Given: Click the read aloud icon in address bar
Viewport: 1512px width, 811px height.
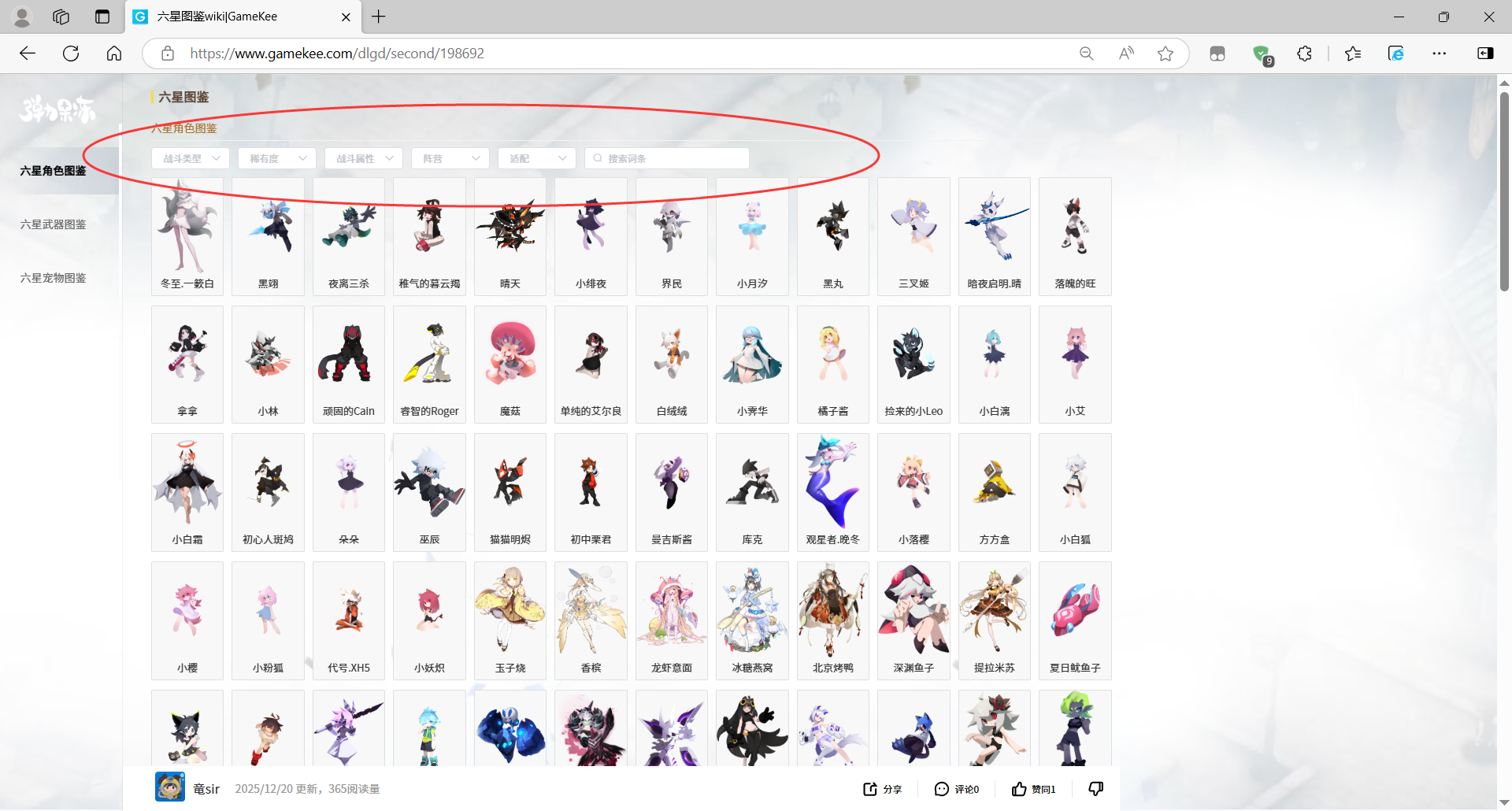Looking at the screenshot, I should point(1126,54).
